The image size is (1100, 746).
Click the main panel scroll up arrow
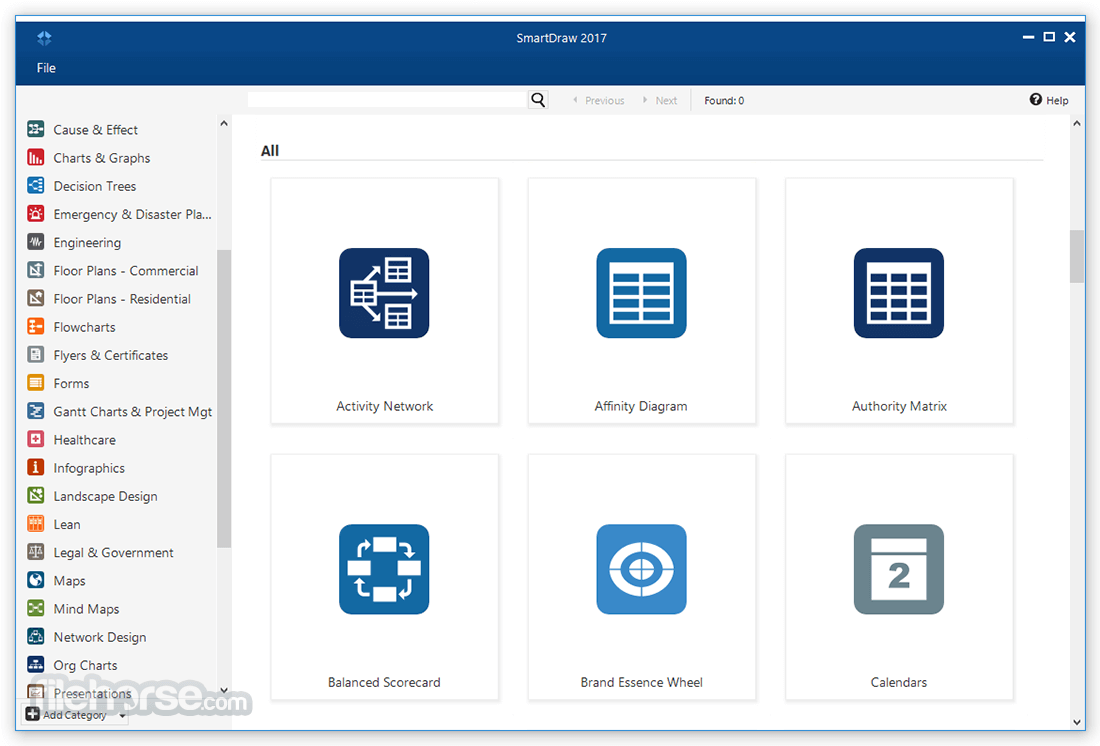[x=1077, y=124]
